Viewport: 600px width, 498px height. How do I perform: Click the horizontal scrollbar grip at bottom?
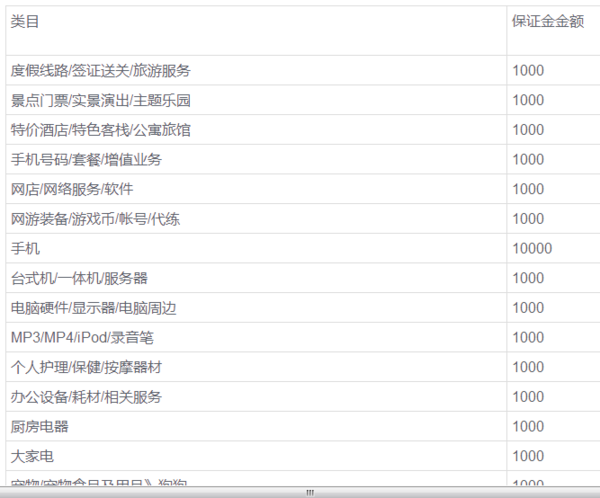[x=309, y=492]
